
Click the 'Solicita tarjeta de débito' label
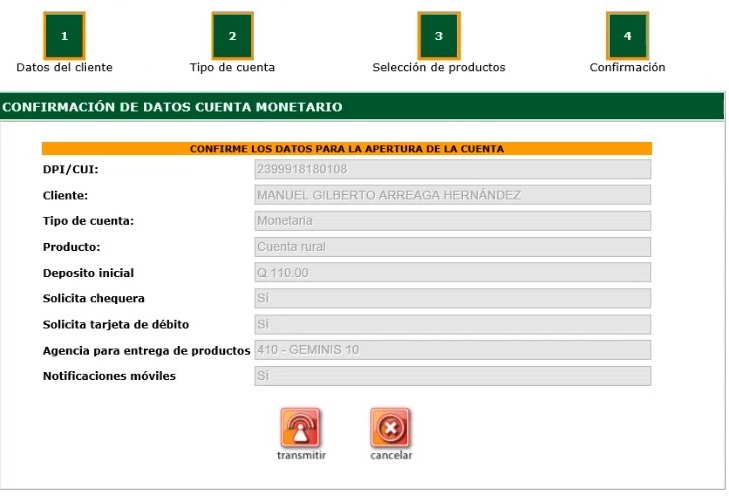pos(116,325)
